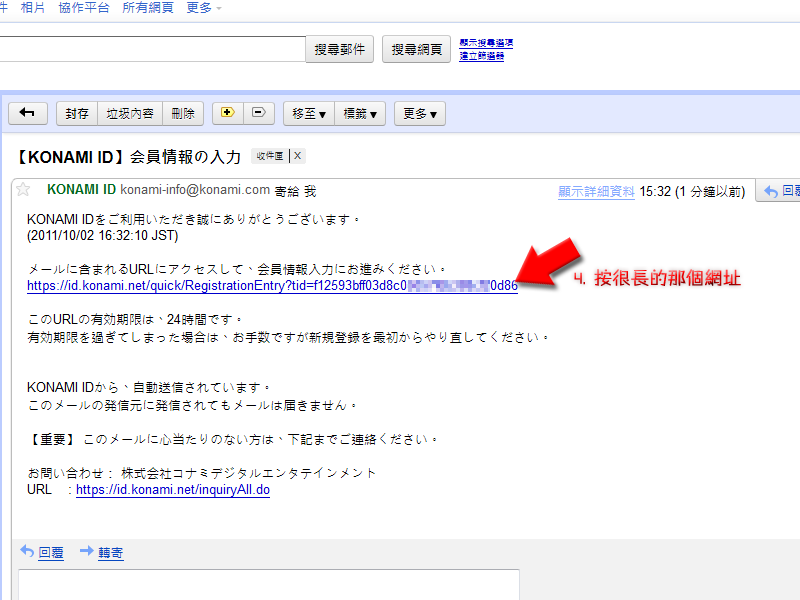Click the line このURLの有効期限は、24時間です。
The image size is (800, 600).
point(135,319)
